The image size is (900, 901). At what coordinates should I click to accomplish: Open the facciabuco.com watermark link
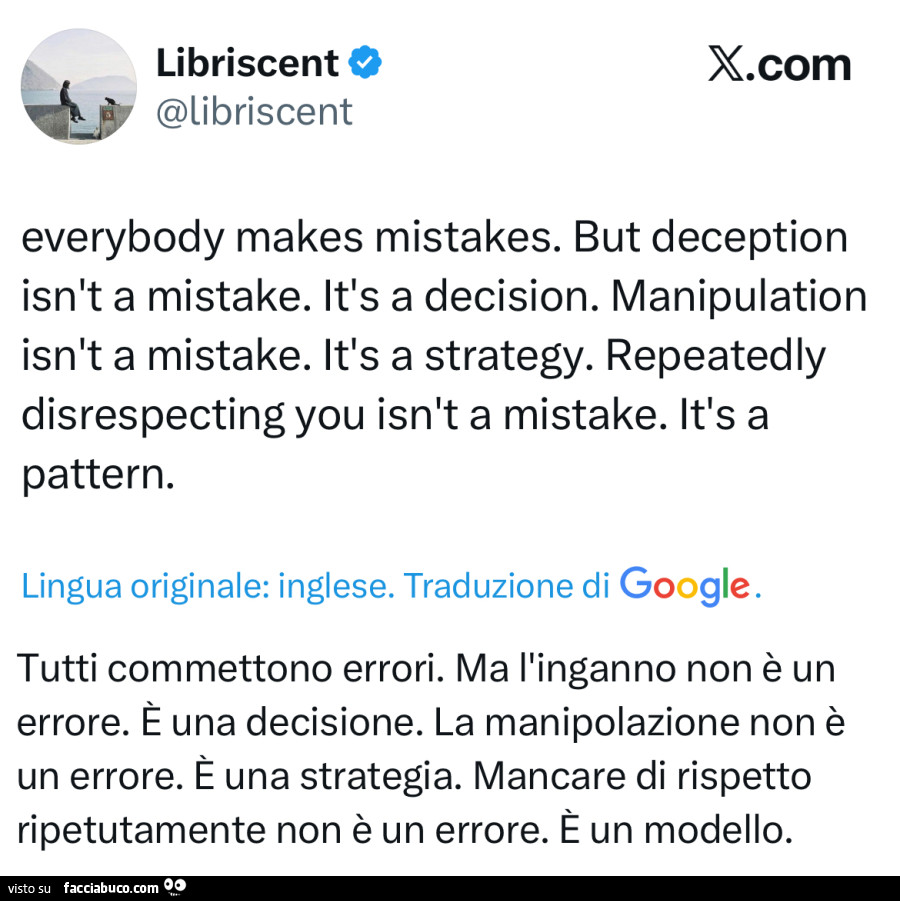pyautogui.click(x=111, y=888)
